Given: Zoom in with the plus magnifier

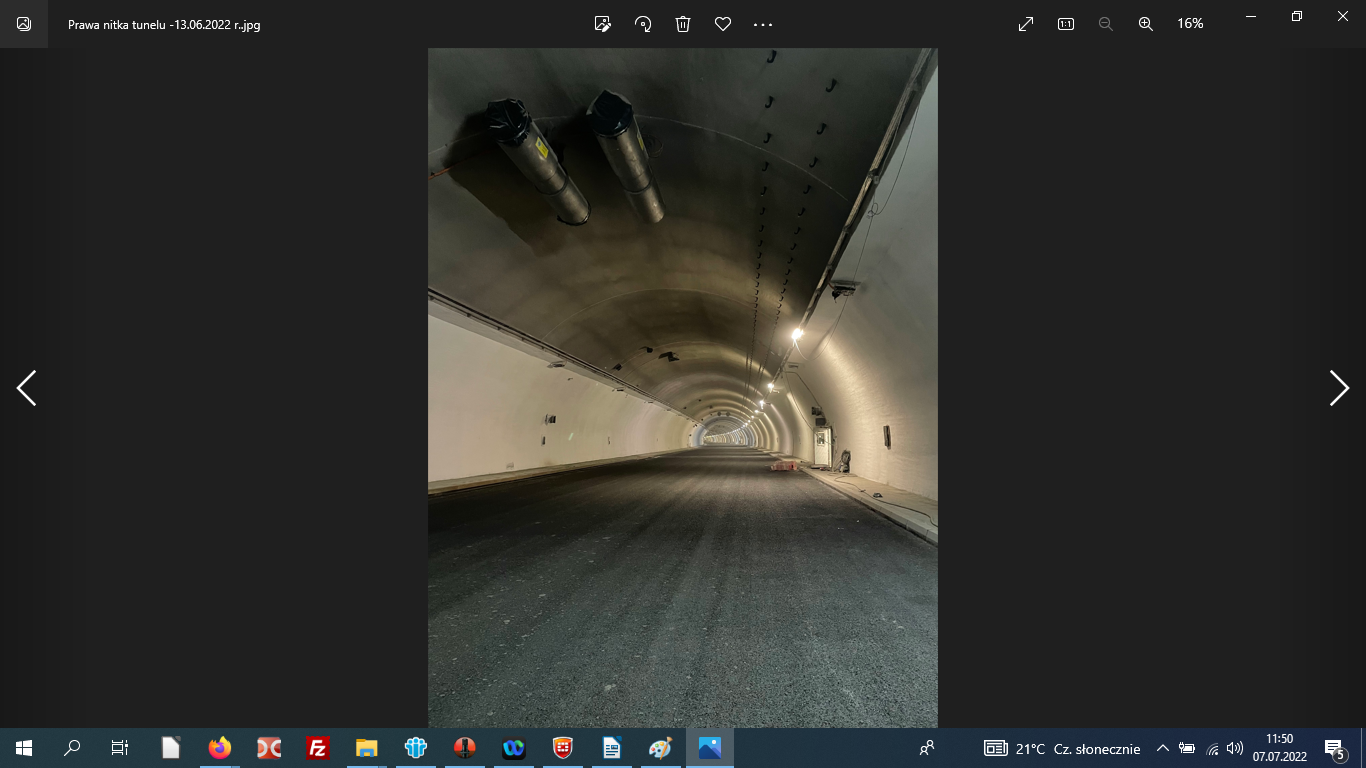Looking at the screenshot, I should click(1146, 24).
